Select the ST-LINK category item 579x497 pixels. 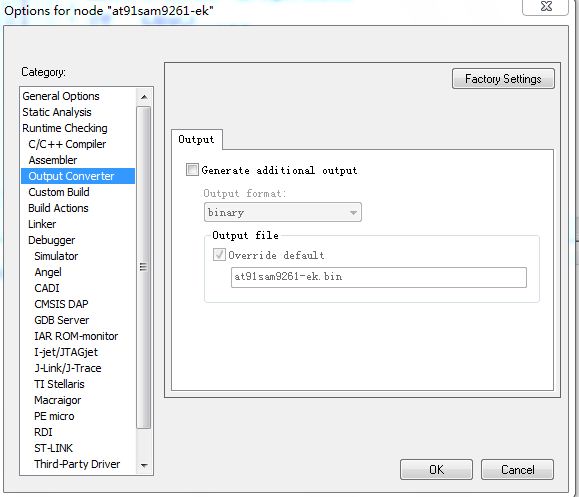(x=54, y=448)
